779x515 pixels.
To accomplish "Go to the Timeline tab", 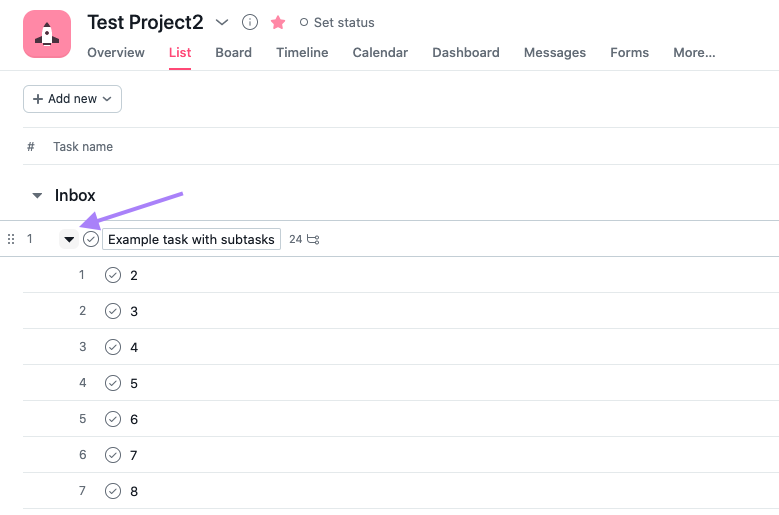I will click(x=302, y=53).
